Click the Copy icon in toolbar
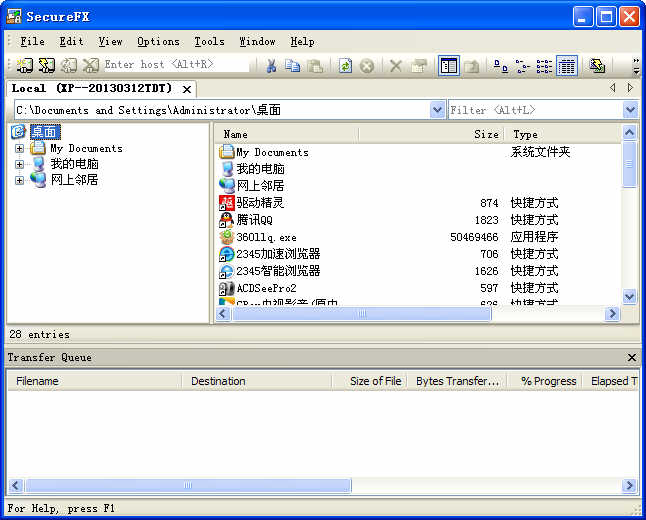This screenshot has height=520, width=646. click(292, 66)
